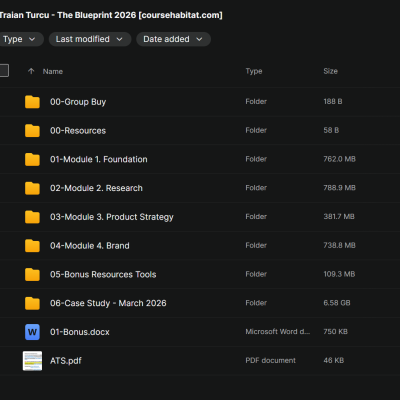Sort by the Type column header
This screenshot has width=400, height=400.
pyautogui.click(x=254, y=71)
